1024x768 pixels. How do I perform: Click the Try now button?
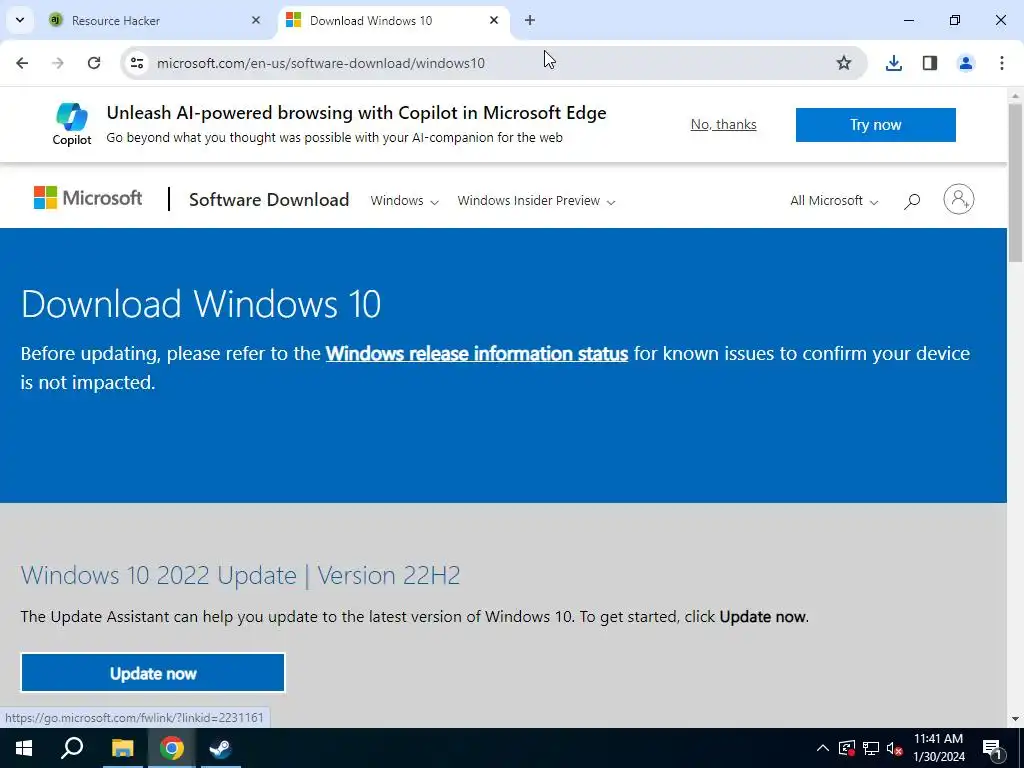pos(876,125)
